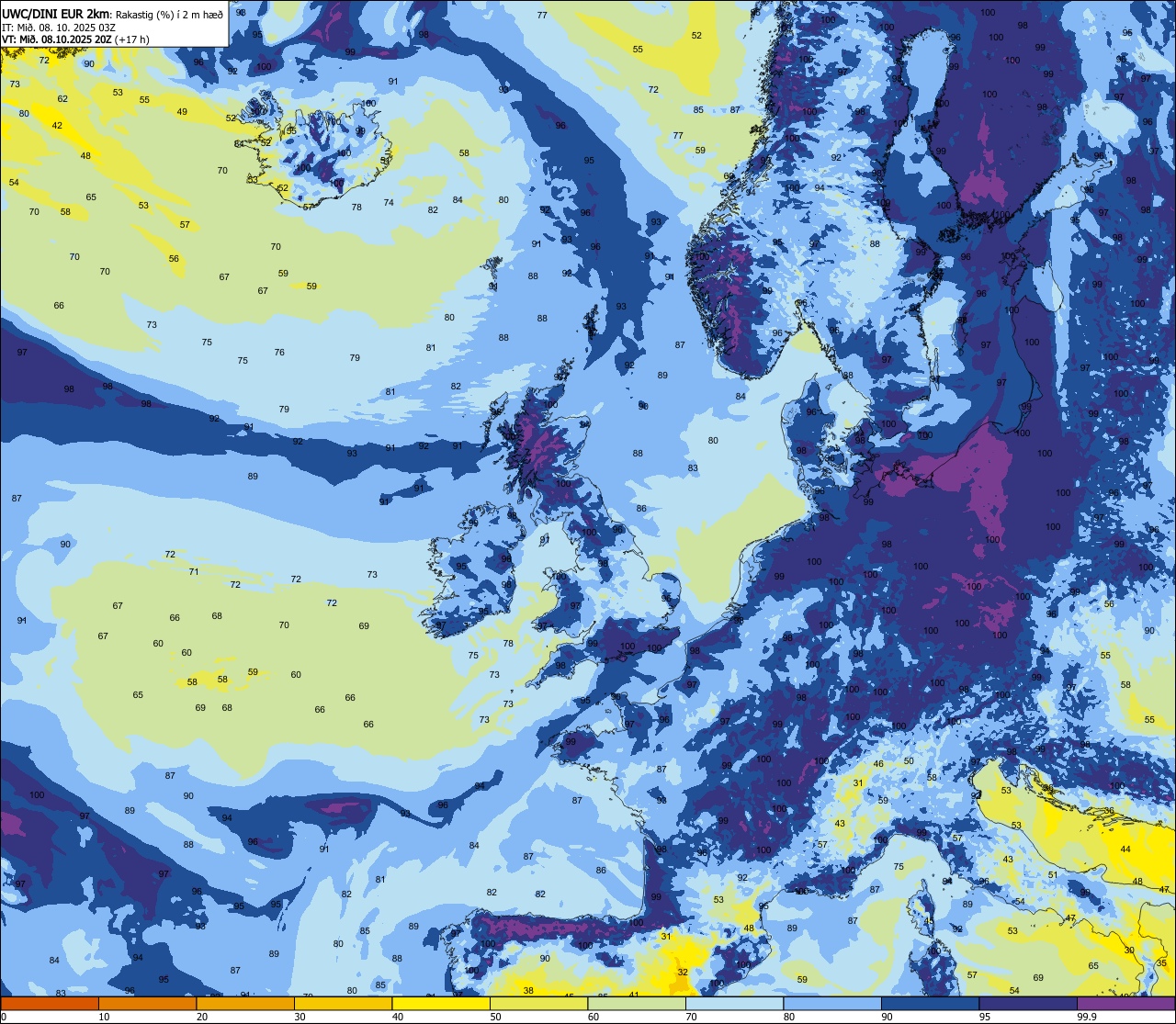The width and height of the screenshot is (1176, 1024).
Task: Click the purple above-99.9% legend swatch
Action: point(1125,1003)
